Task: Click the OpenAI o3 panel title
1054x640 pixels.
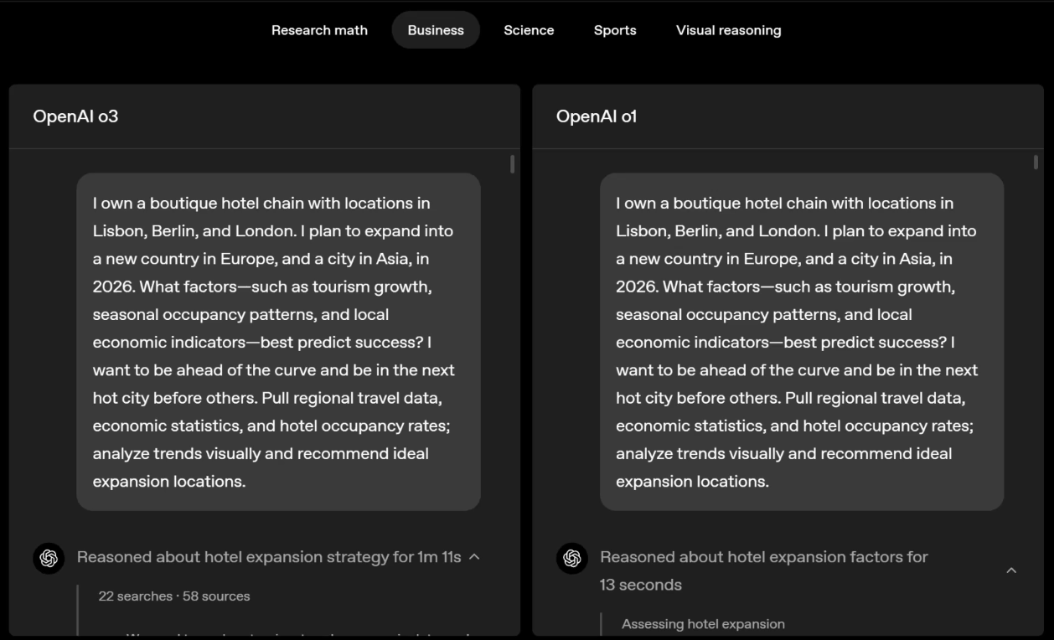Action: tap(76, 116)
